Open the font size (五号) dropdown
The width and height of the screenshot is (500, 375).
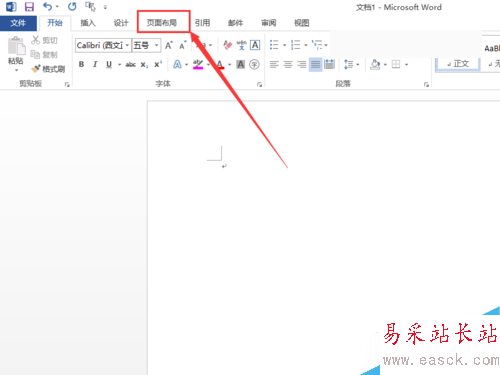(x=156, y=45)
